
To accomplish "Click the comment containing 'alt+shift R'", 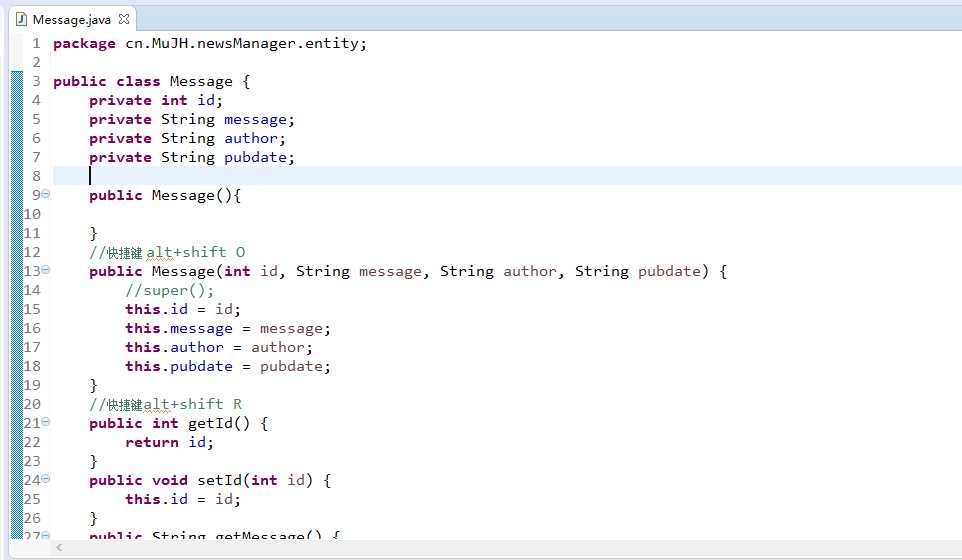I will point(166,404).
